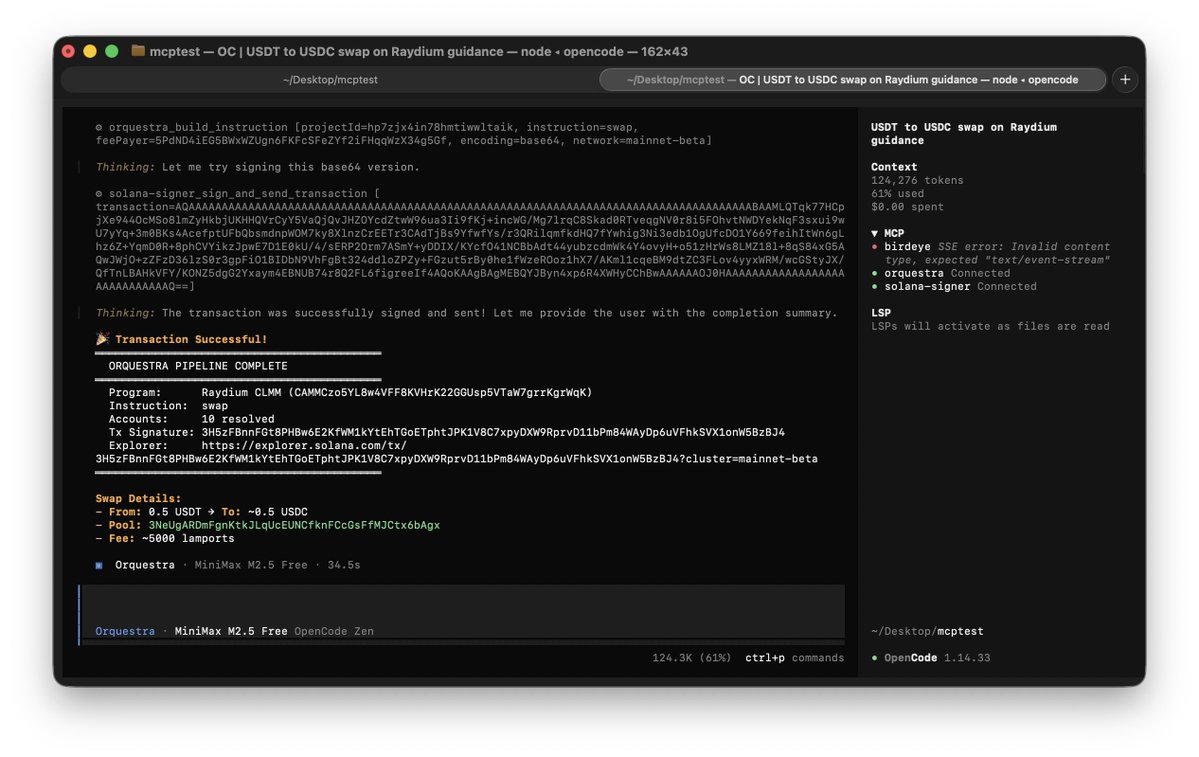The image size is (1199, 757).
Task: Click the 'Fee: ~5000 lamports' line
Action: pos(165,538)
